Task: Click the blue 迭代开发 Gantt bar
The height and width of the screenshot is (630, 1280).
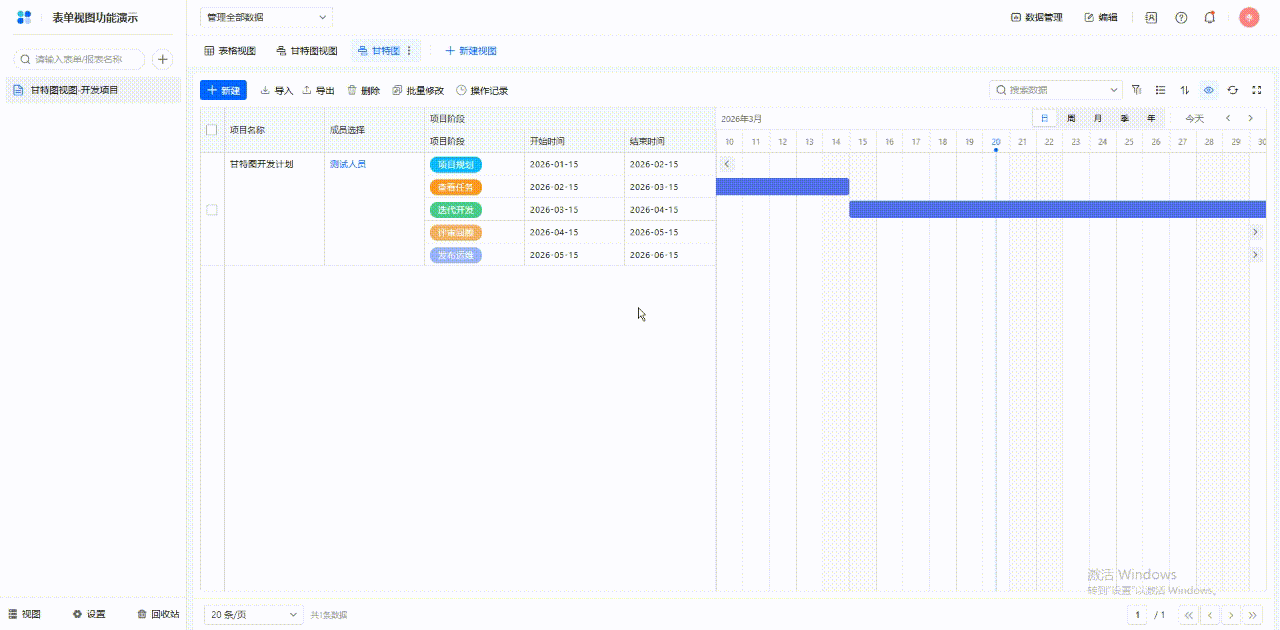Action: 1057,209
